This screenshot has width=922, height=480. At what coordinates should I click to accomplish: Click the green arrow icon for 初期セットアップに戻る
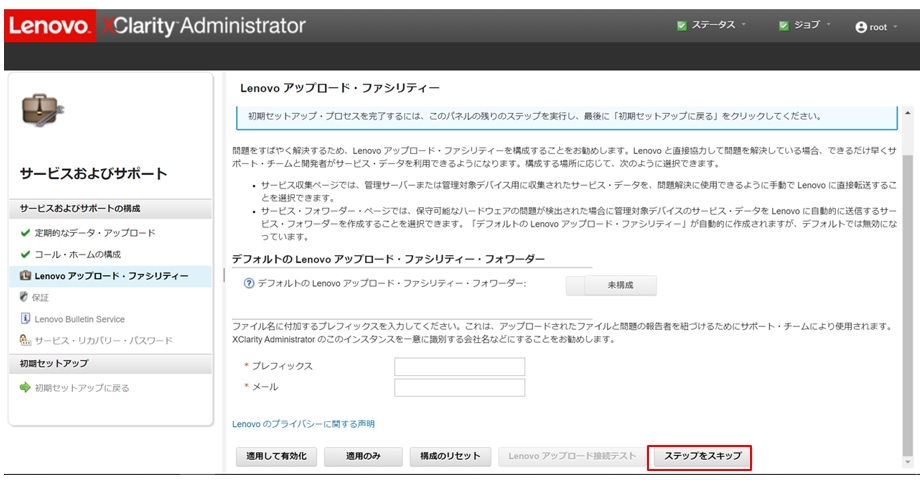[x=25, y=387]
